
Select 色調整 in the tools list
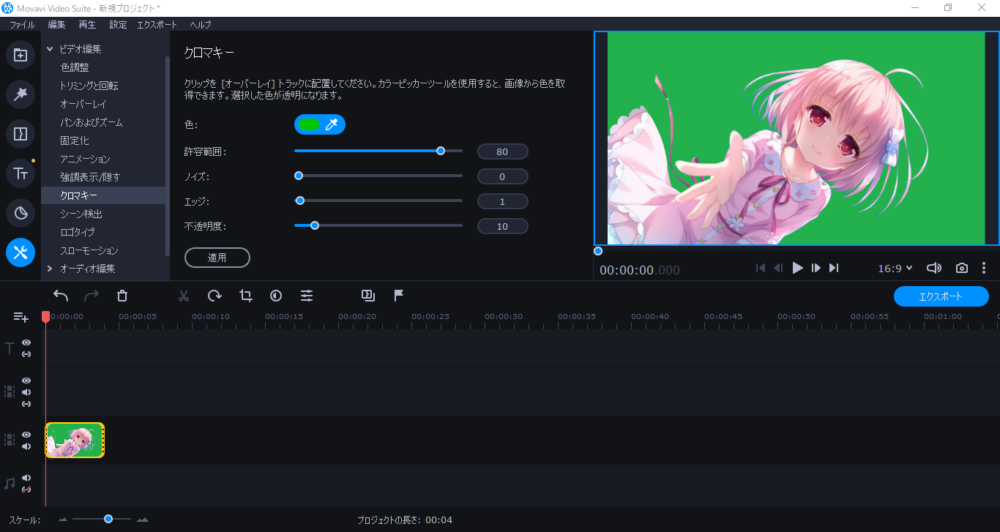tap(75, 68)
